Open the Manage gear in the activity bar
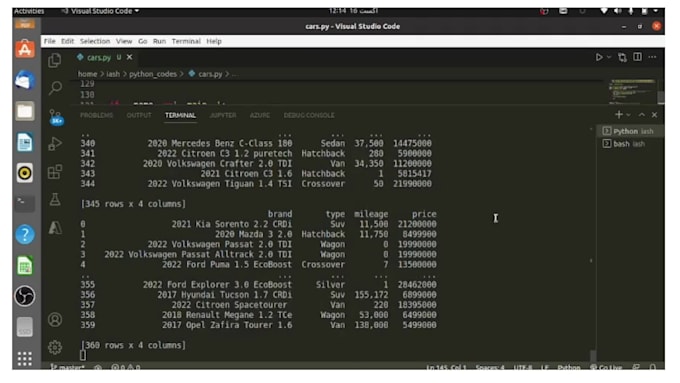Viewport: 680px width, 383px height. pos(55,347)
